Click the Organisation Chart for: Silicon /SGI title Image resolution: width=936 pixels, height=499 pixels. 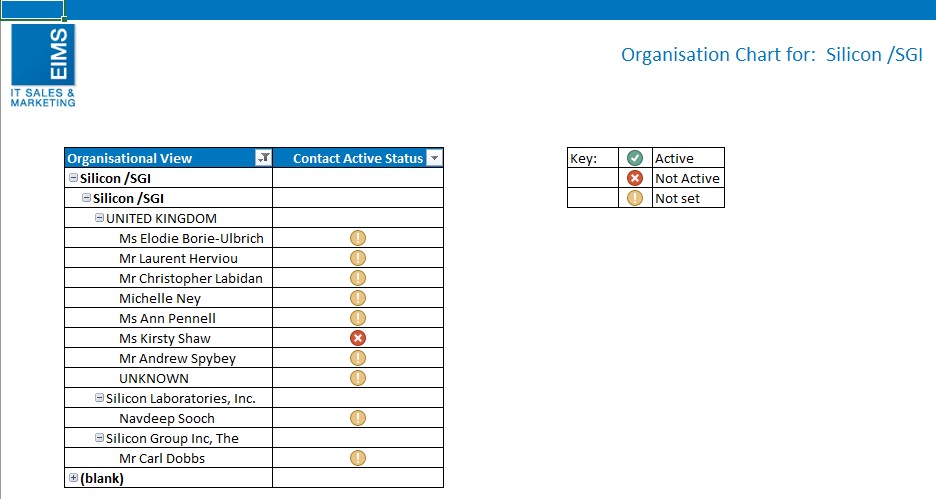[x=772, y=54]
